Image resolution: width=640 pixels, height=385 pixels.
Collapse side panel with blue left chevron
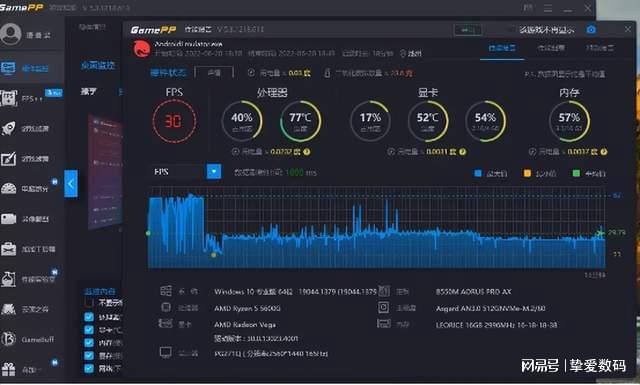(x=71, y=183)
